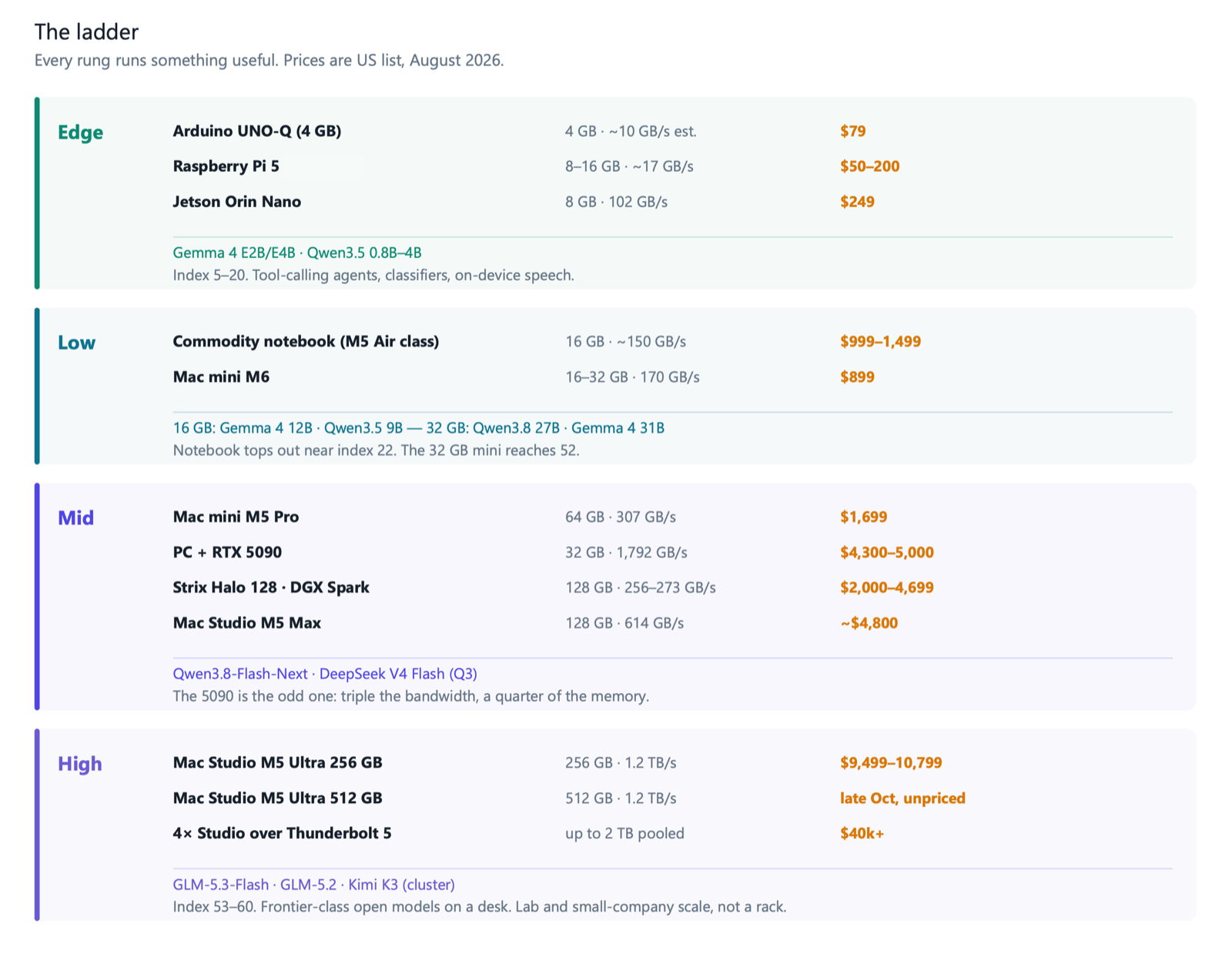Select the "PC + RTX 5090" device name

pos(227,552)
